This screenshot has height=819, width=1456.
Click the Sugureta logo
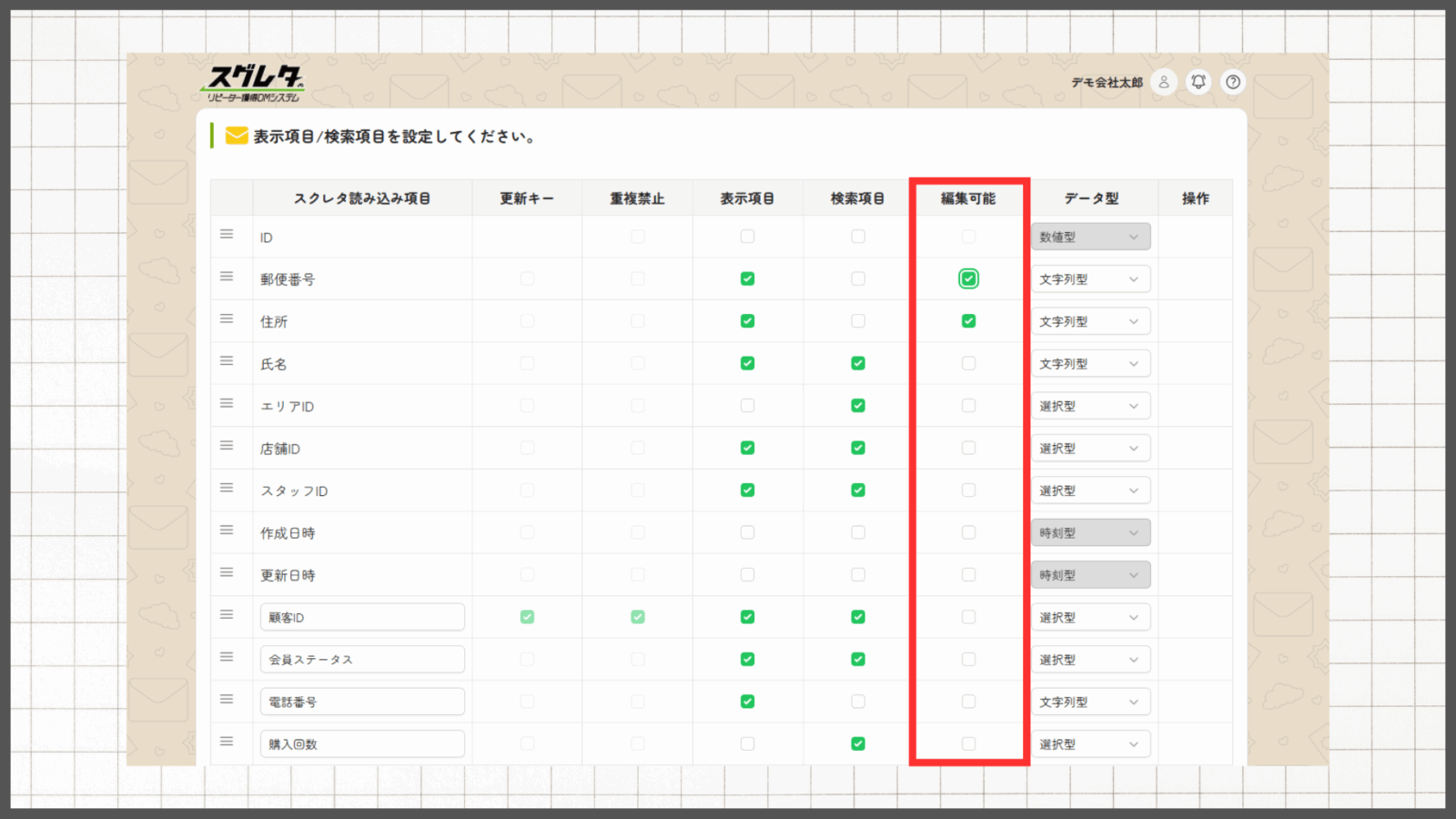pyautogui.click(x=254, y=83)
